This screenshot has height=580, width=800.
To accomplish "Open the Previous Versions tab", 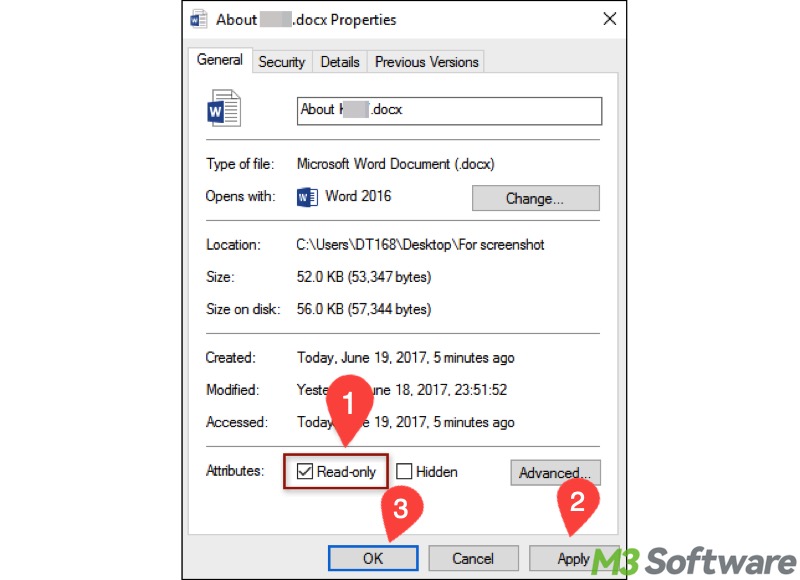I will (427, 62).
